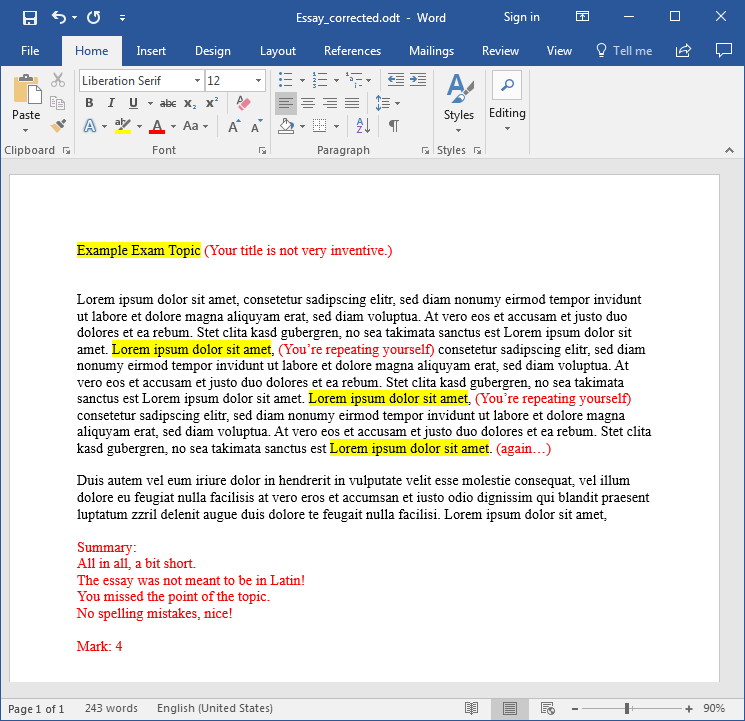Toggle Bold formatting
The image size is (745, 721).
tap(89, 103)
